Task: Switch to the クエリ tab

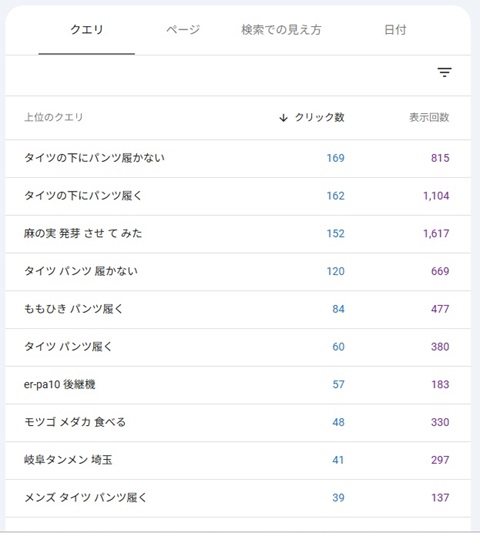Action: [87, 30]
